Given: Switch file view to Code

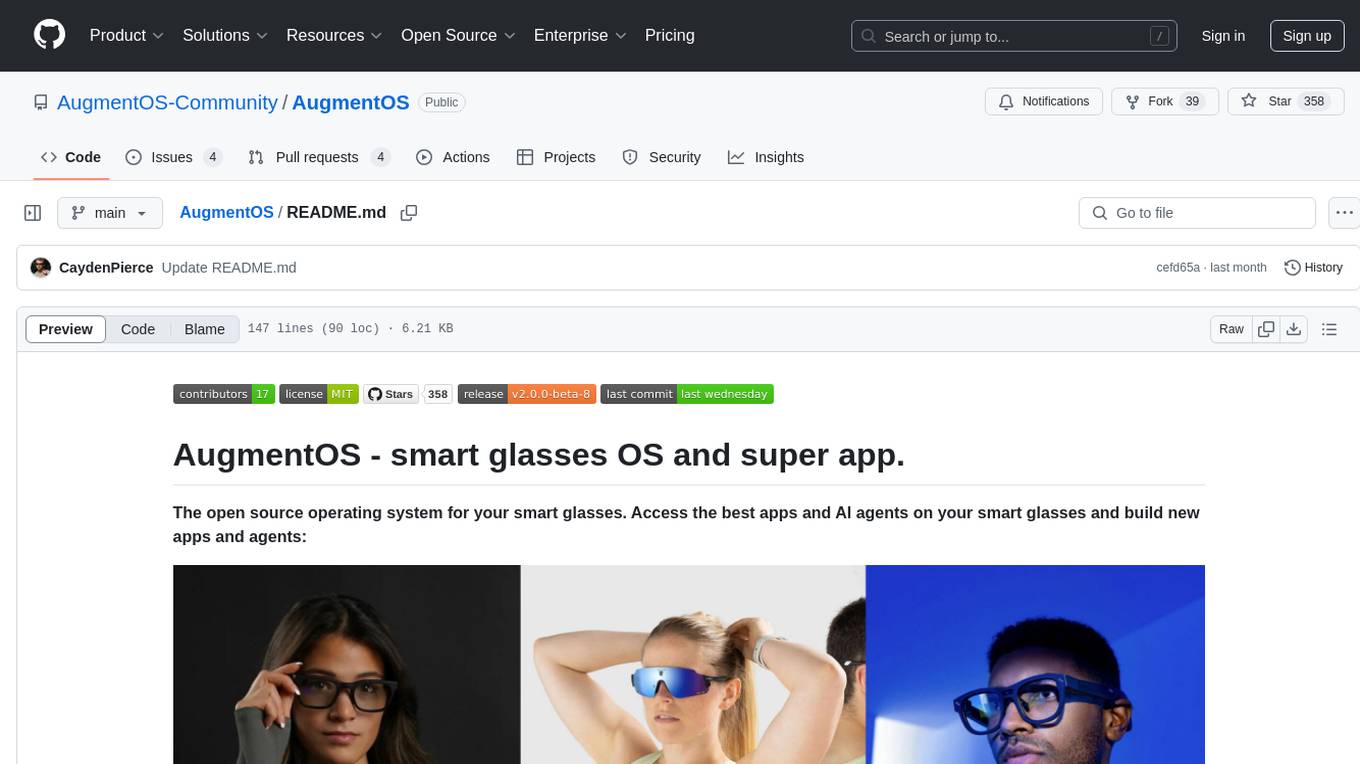Looking at the screenshot, I should (x=138, y=329).
